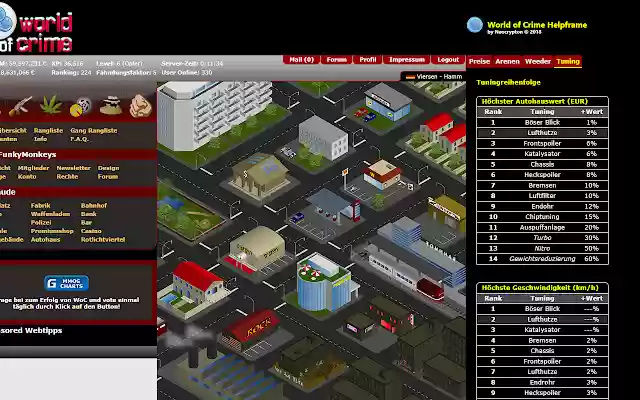Select the red ROCK bar building
640x400 pixels.
252,329
